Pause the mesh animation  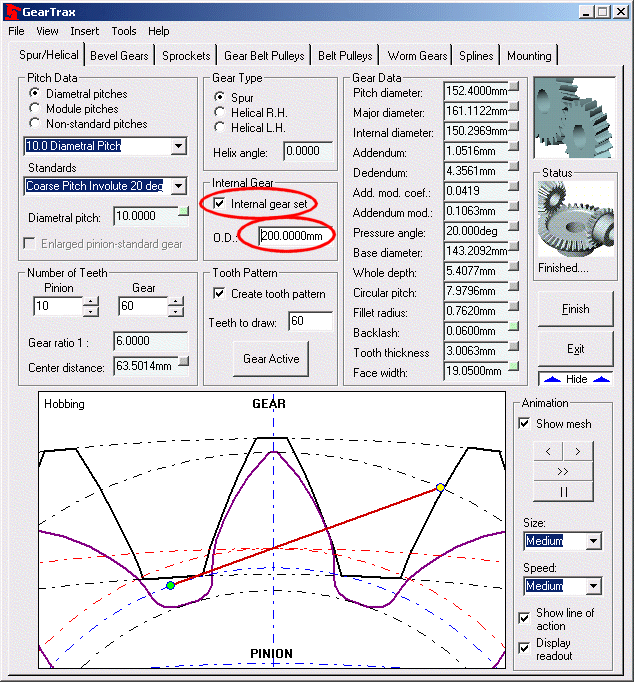563,491
